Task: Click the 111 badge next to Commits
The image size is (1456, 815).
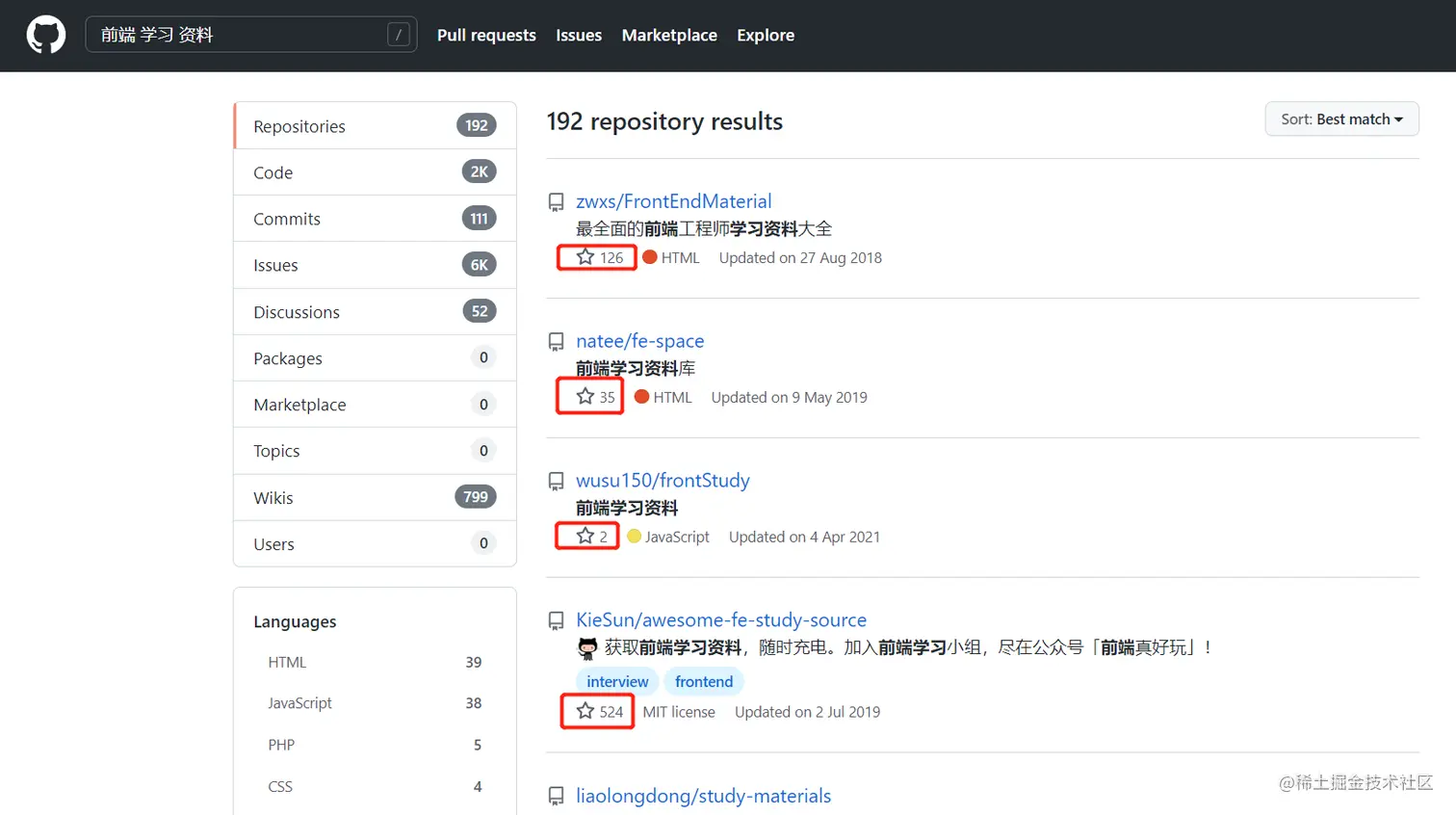Action: point(480,219)
